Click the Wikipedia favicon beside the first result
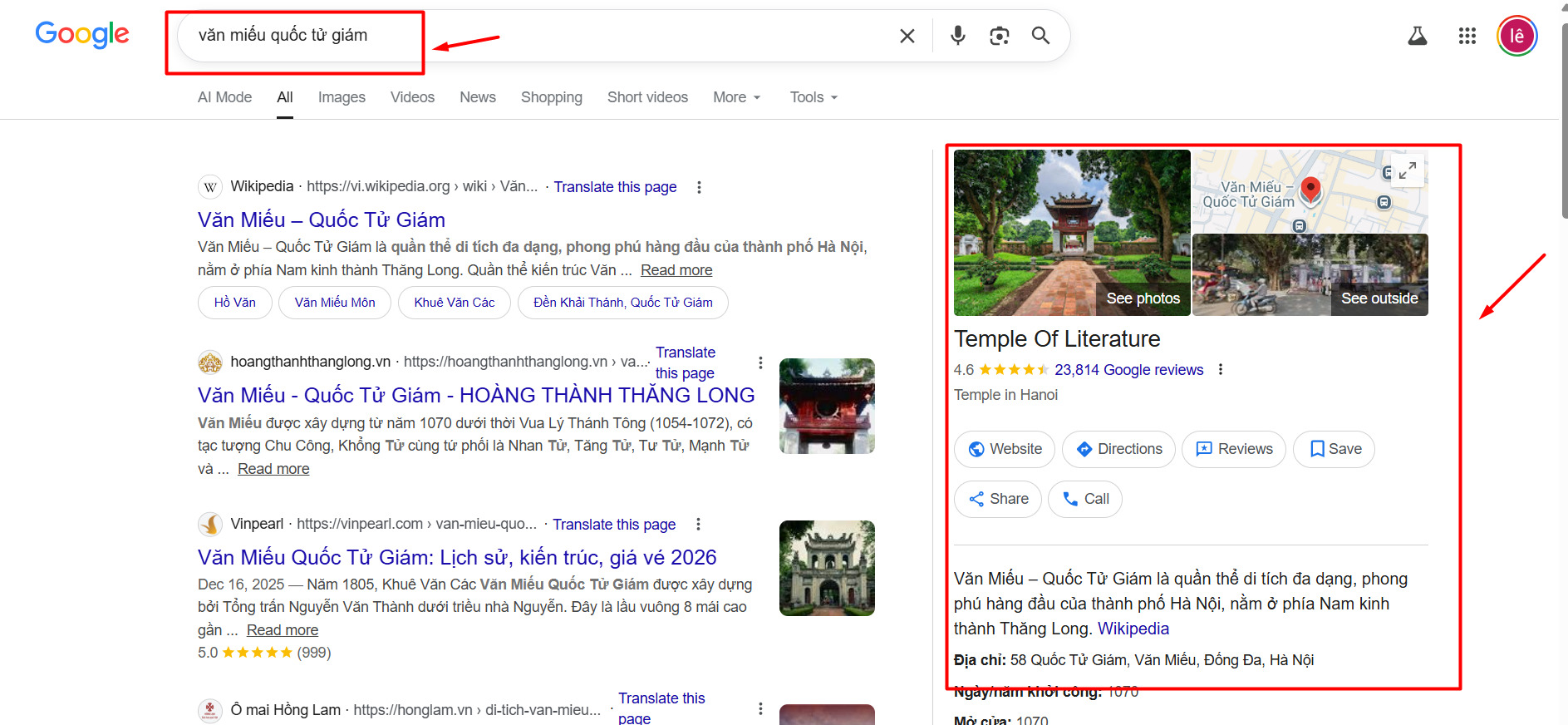 click(210, 186)
